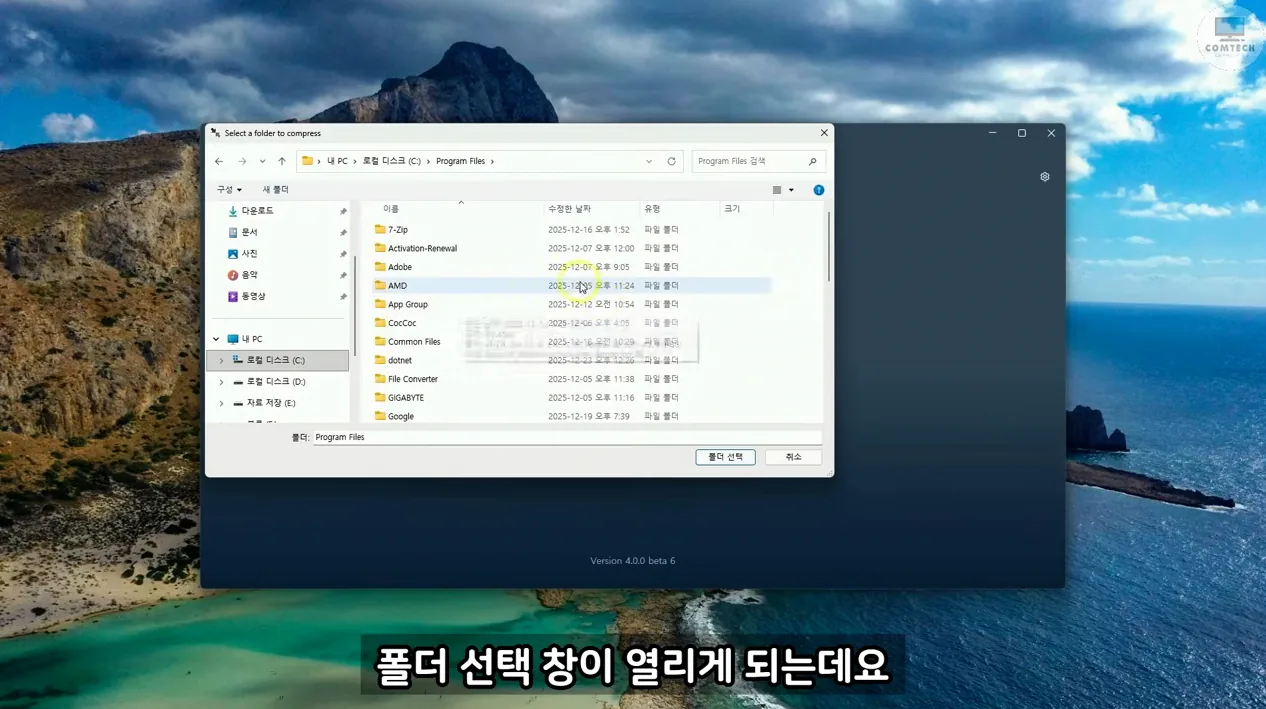Minimize the background app window
Screen dimensions: 1266x709
[992, 133]
